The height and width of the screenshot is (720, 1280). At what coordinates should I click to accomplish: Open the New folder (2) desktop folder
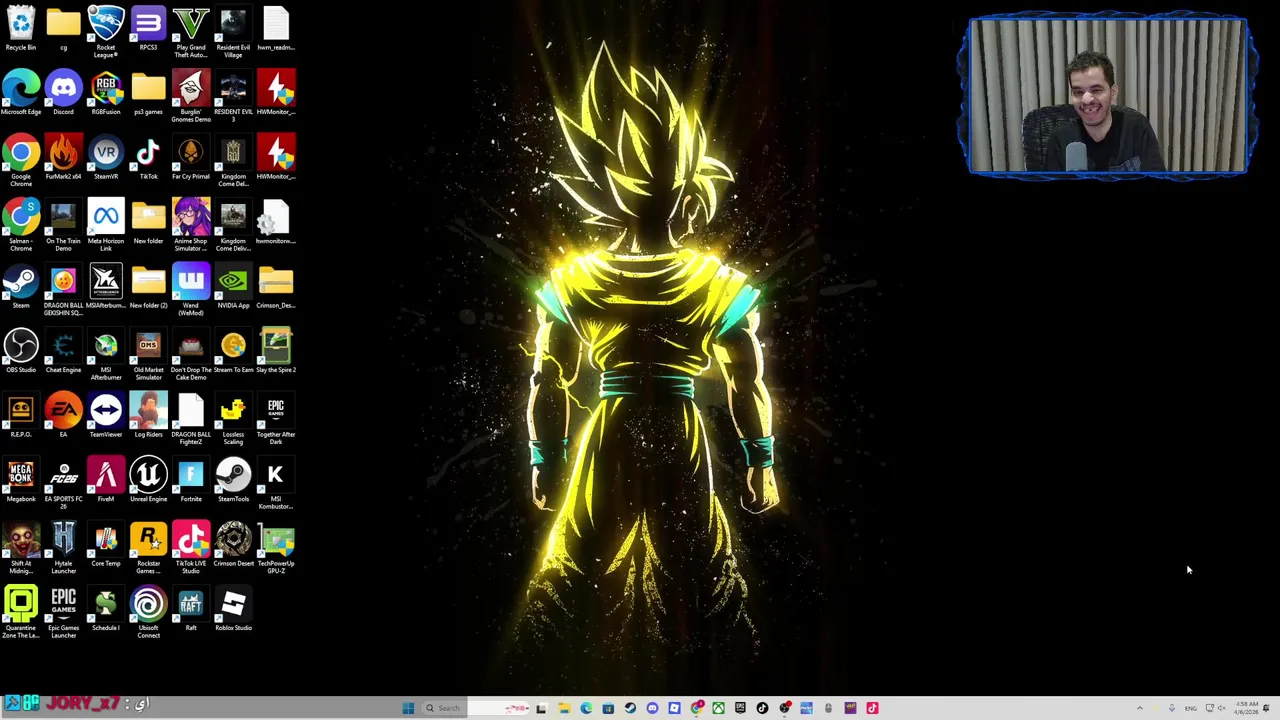pyautogui.click(x=148, y=287)
